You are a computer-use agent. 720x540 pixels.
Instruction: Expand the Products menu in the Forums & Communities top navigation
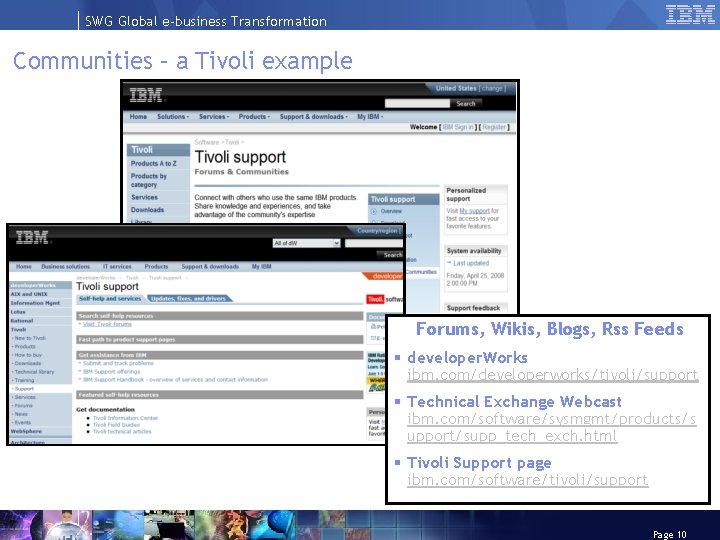(254, 117)
